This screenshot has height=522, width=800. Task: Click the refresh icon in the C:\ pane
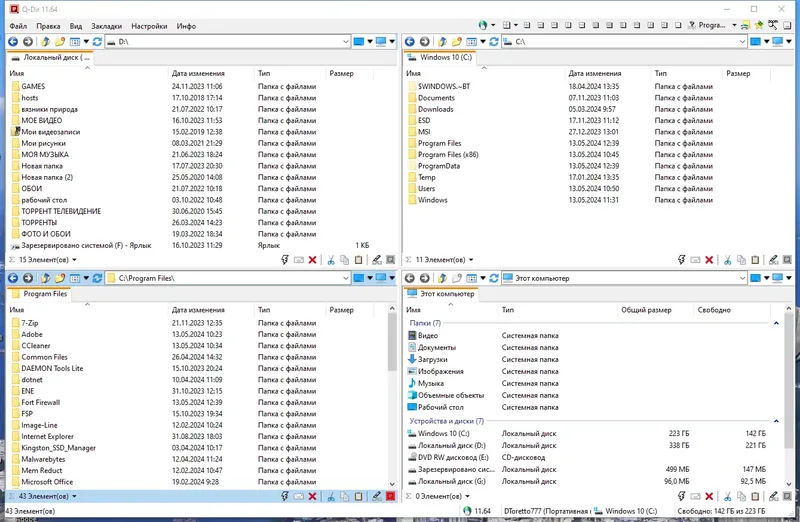pyautogui.click(x=493, y=41)
